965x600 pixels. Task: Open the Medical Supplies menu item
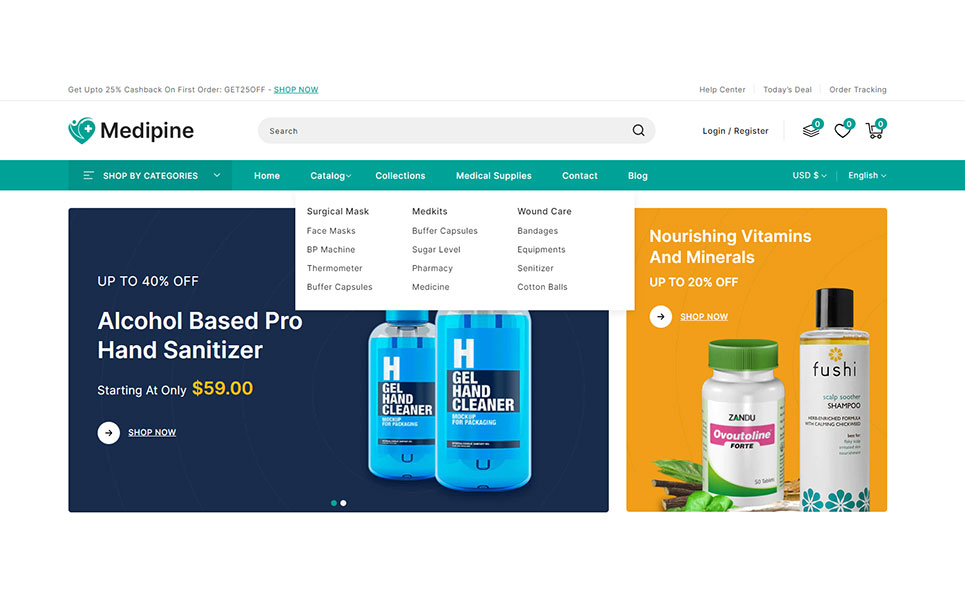pyautogui.click(x=494, y=176)
